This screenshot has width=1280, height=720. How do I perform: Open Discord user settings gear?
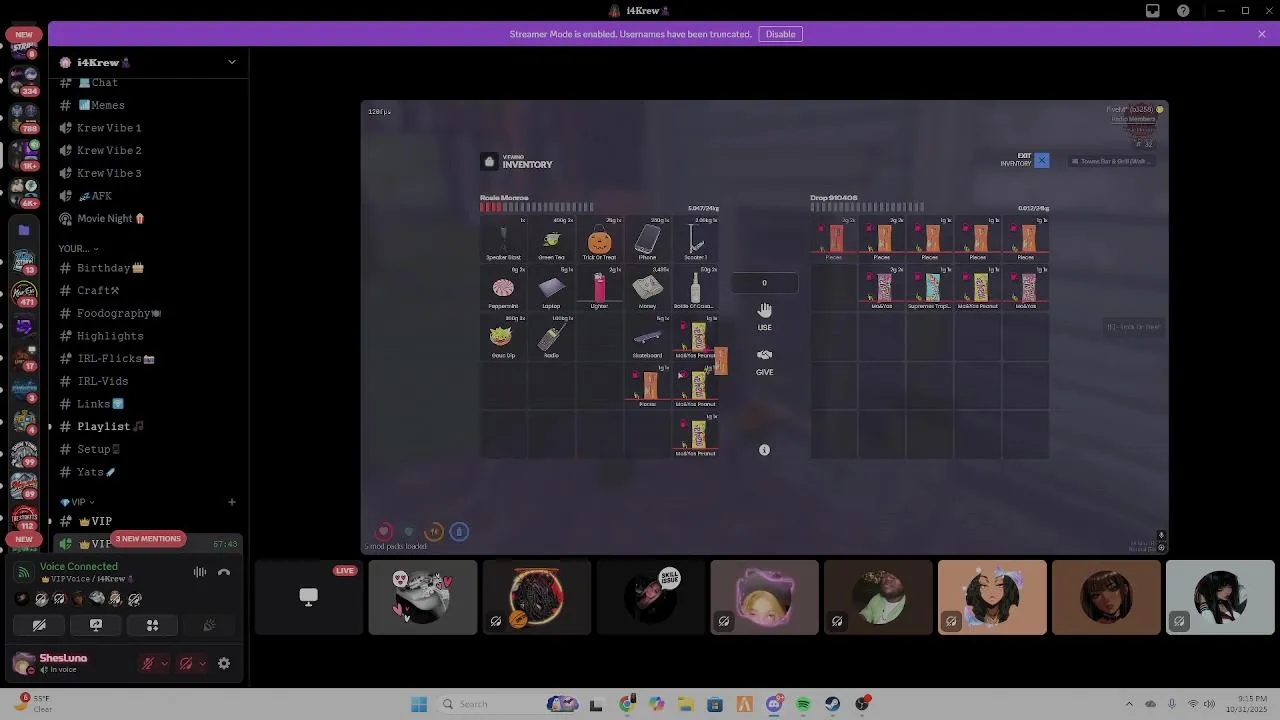pos(224,663)
